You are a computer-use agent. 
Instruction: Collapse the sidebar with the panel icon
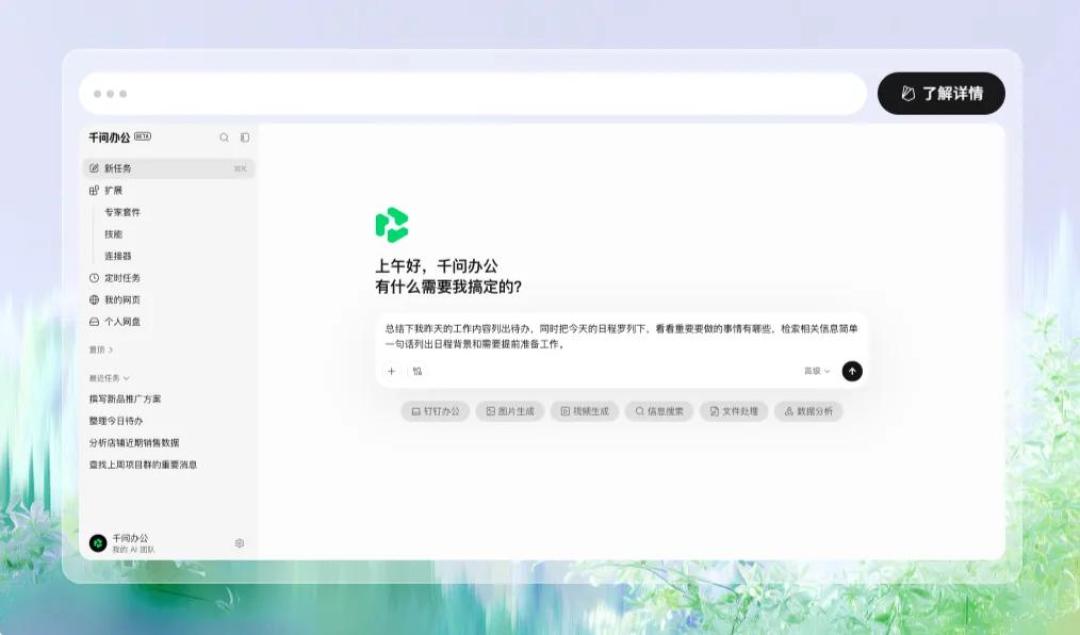[245, 138]
